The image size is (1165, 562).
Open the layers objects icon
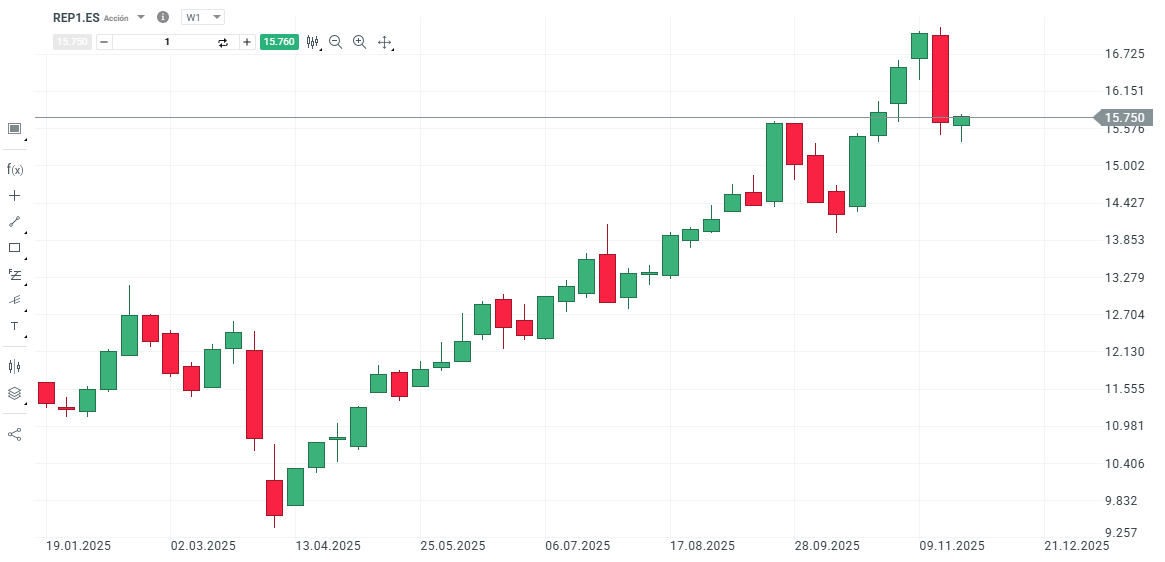pyautogui.click(x=15, y=393)
